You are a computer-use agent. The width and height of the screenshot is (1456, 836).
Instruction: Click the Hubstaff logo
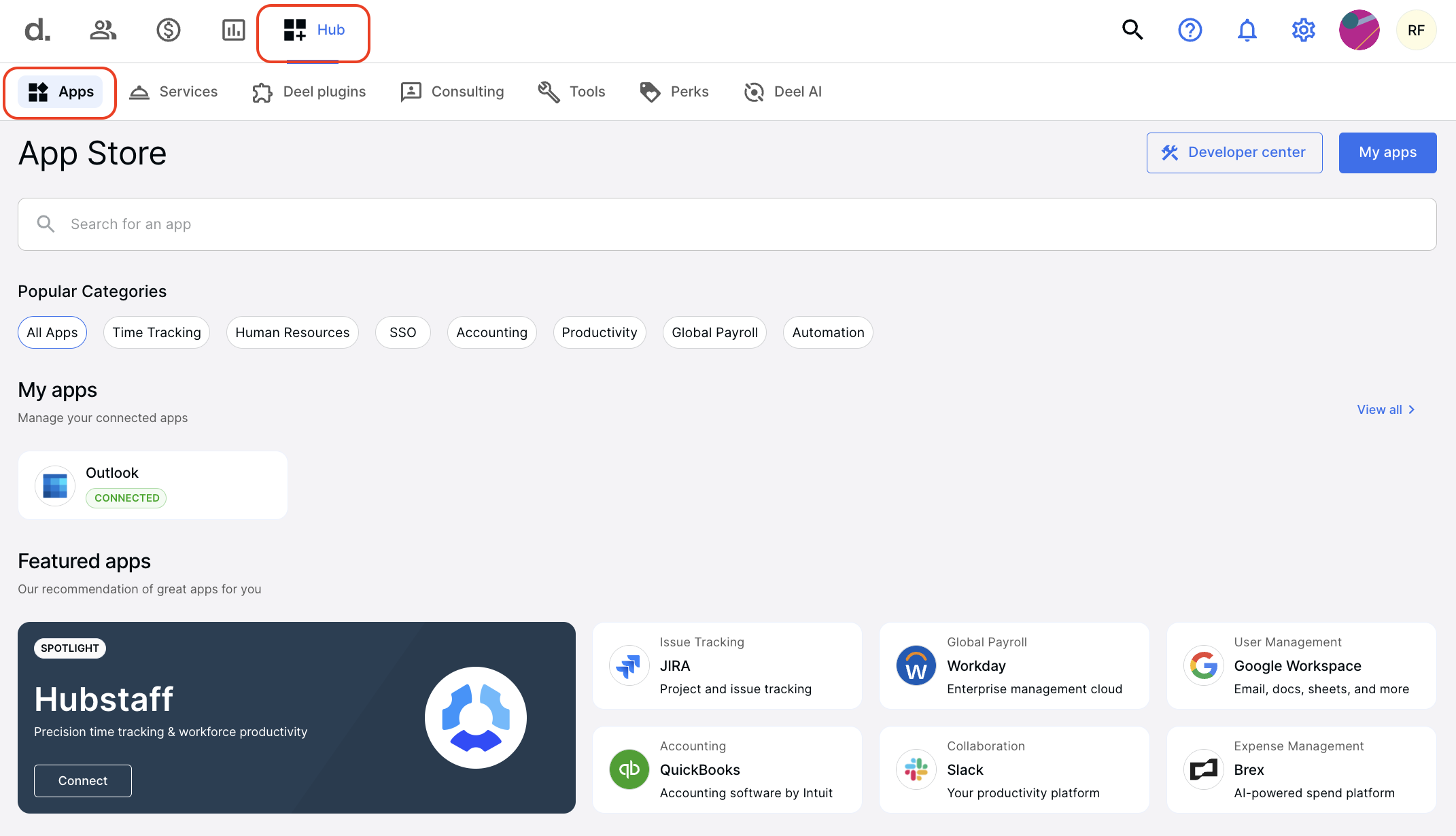476,718
